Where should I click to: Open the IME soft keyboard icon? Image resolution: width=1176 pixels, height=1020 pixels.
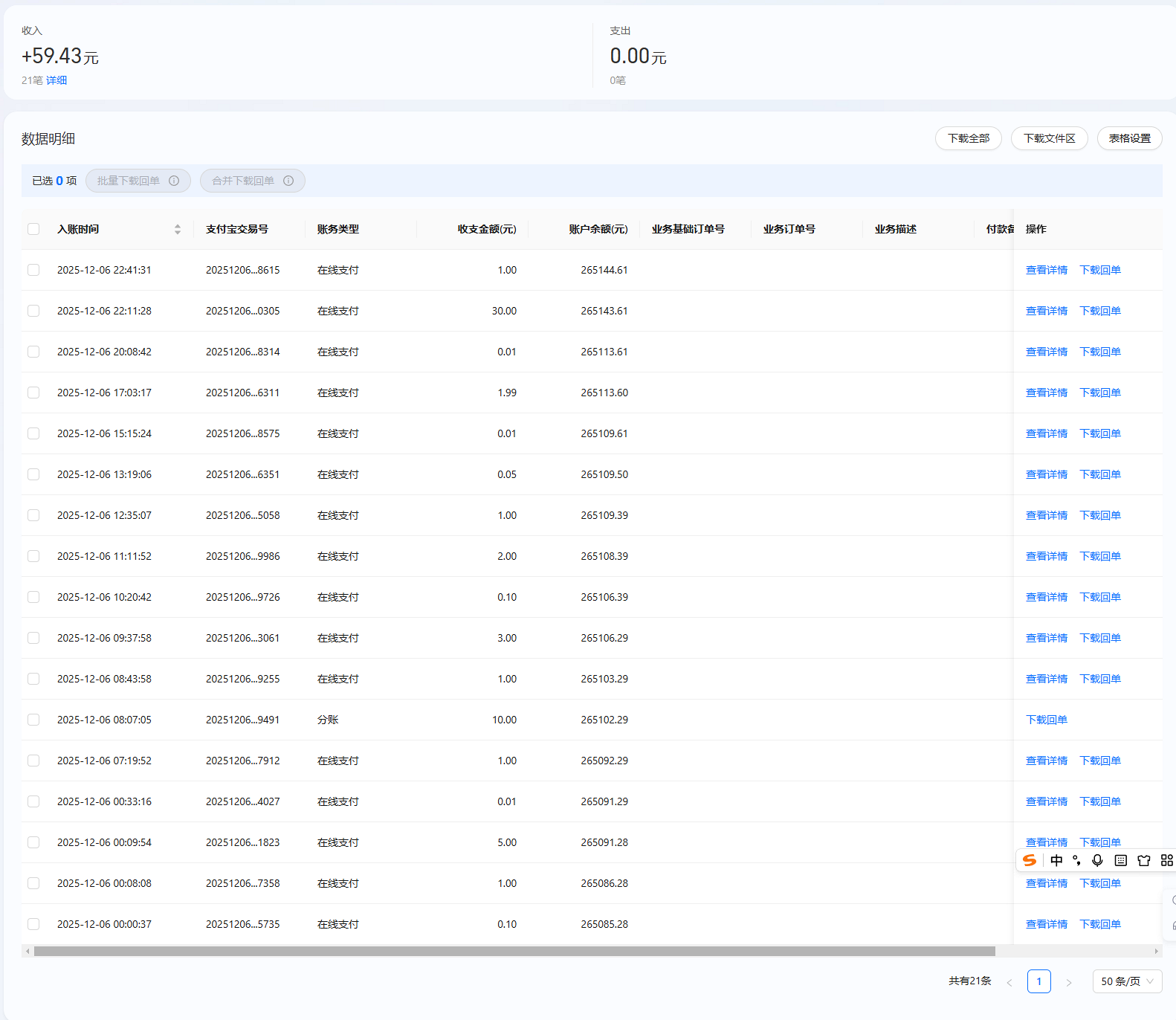coord(1121,860)
